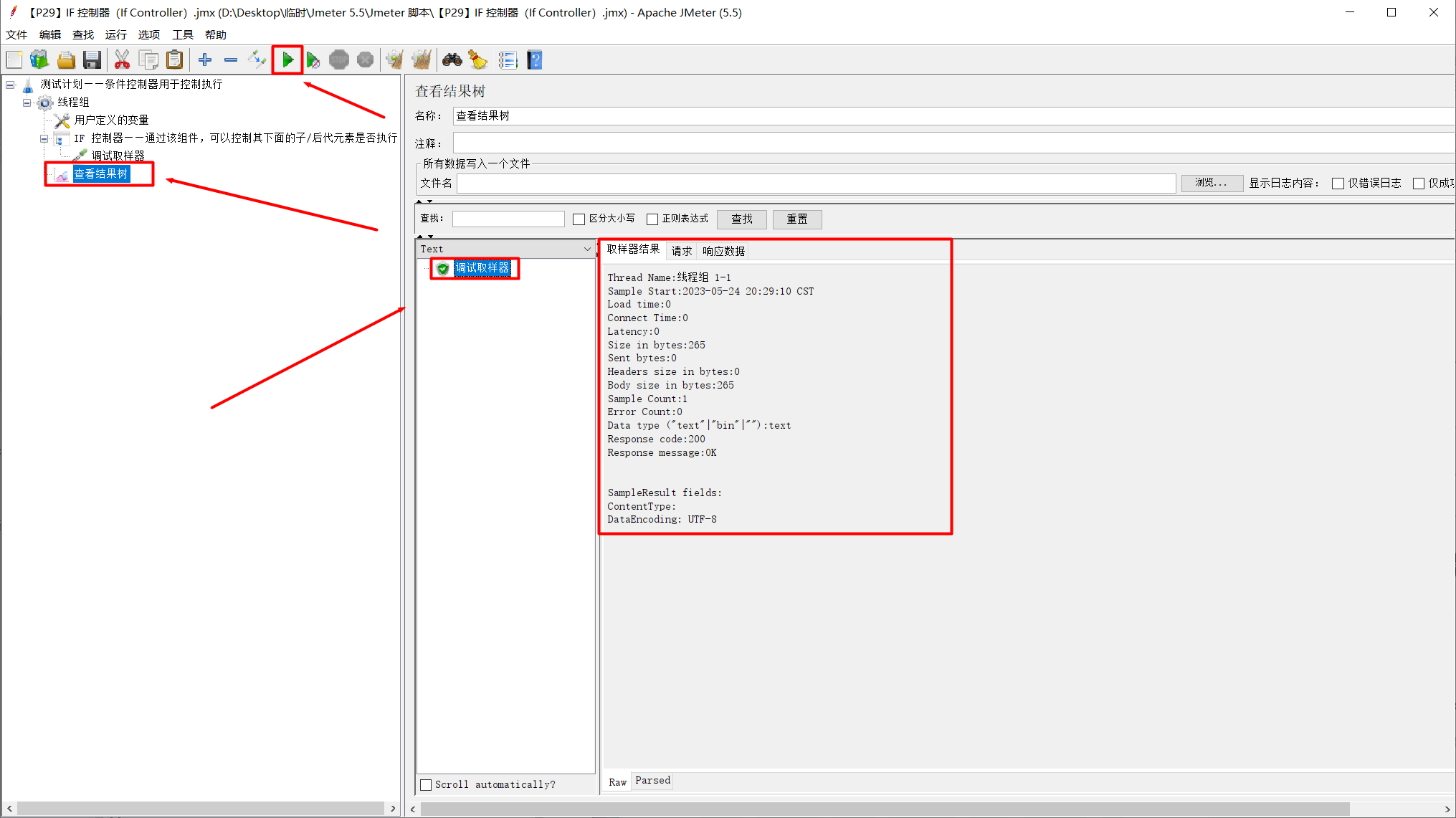Open the 编辑 menu
The height and width of the screenshot is (818, 1456).
[50, 34]
